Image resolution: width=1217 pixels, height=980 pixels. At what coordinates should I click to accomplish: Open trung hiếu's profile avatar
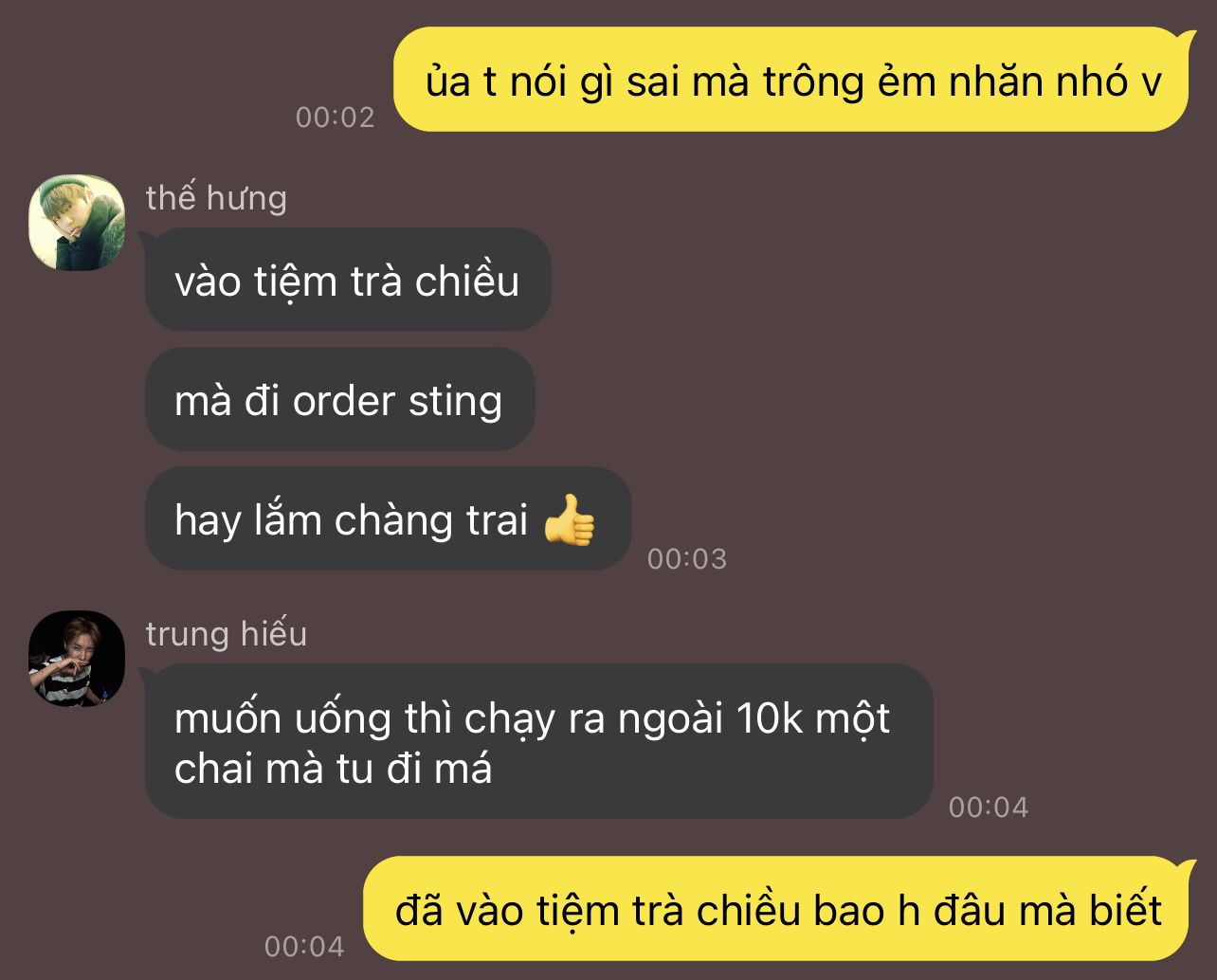[x=77, y=659]
